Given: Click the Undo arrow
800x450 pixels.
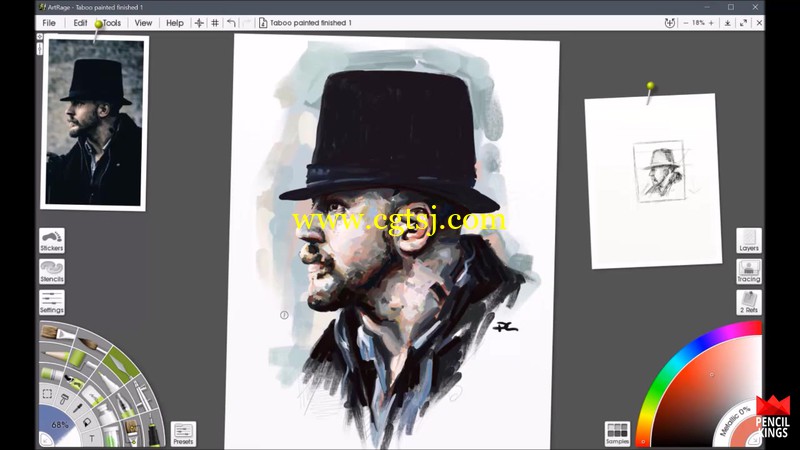Looking at the screenshot, I should (x=231, y=23).
